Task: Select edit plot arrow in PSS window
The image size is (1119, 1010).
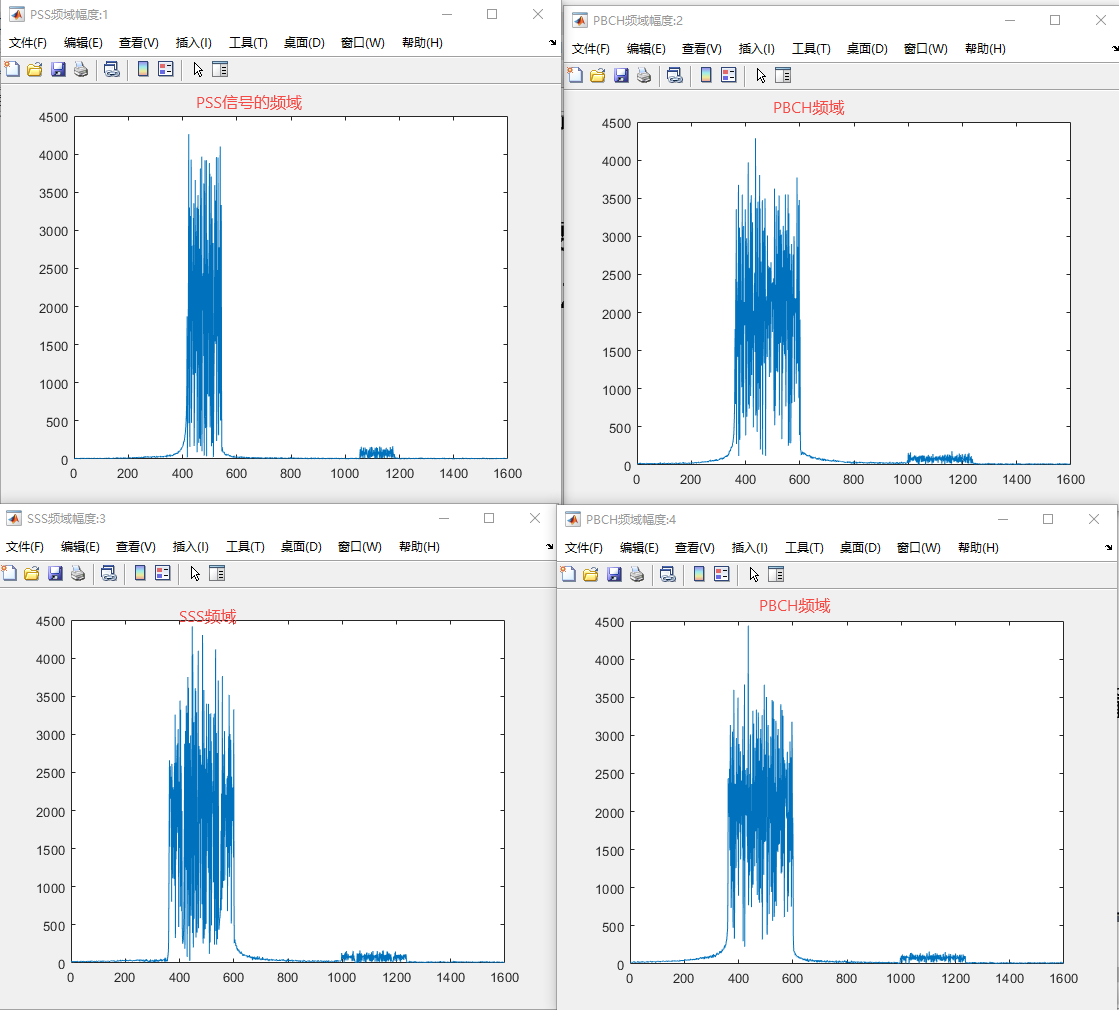Action: tap(198, 69)
